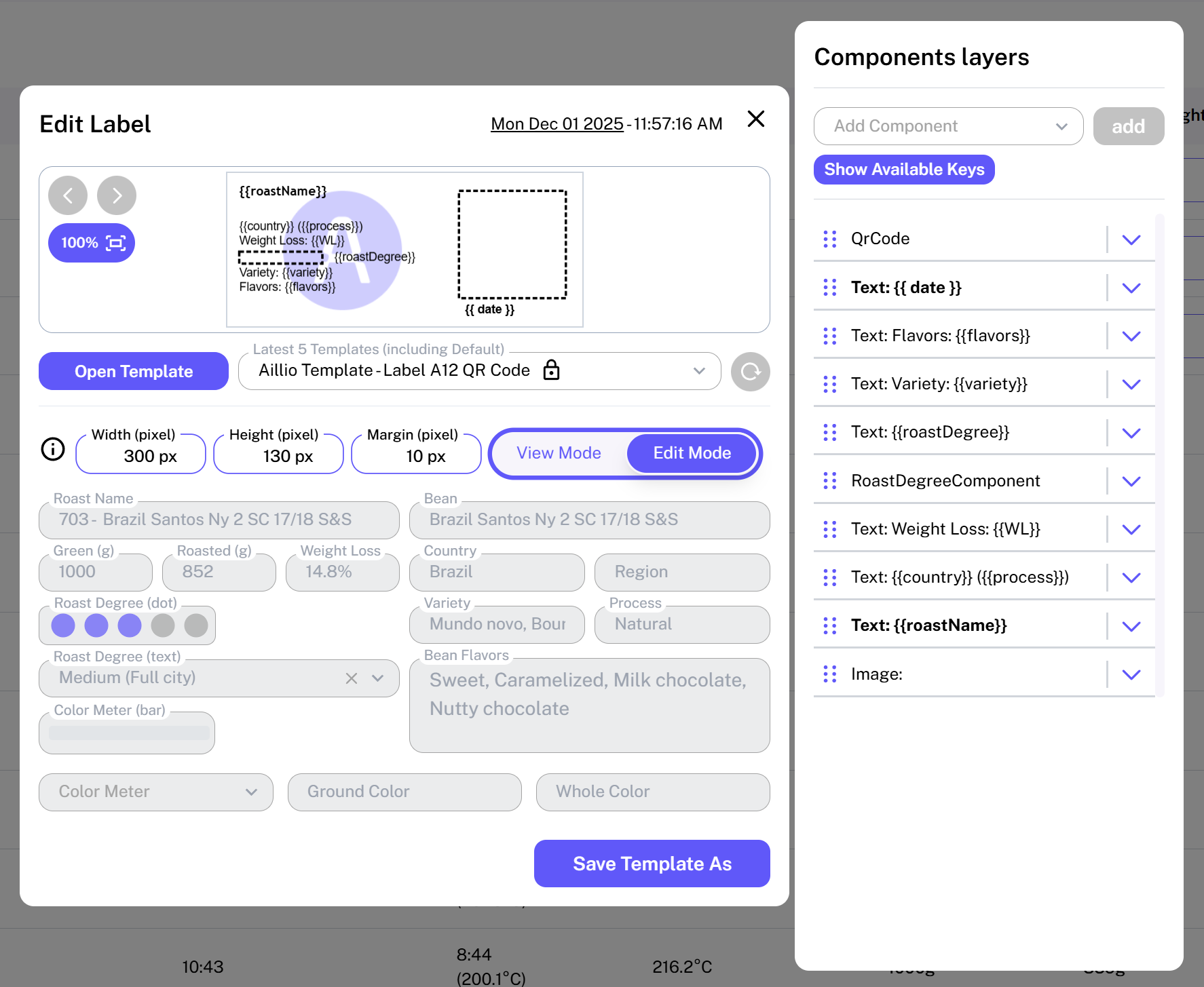1204x987 pixels.
Task: Grab the drag handle of Image layer
Action: [829, 674]
